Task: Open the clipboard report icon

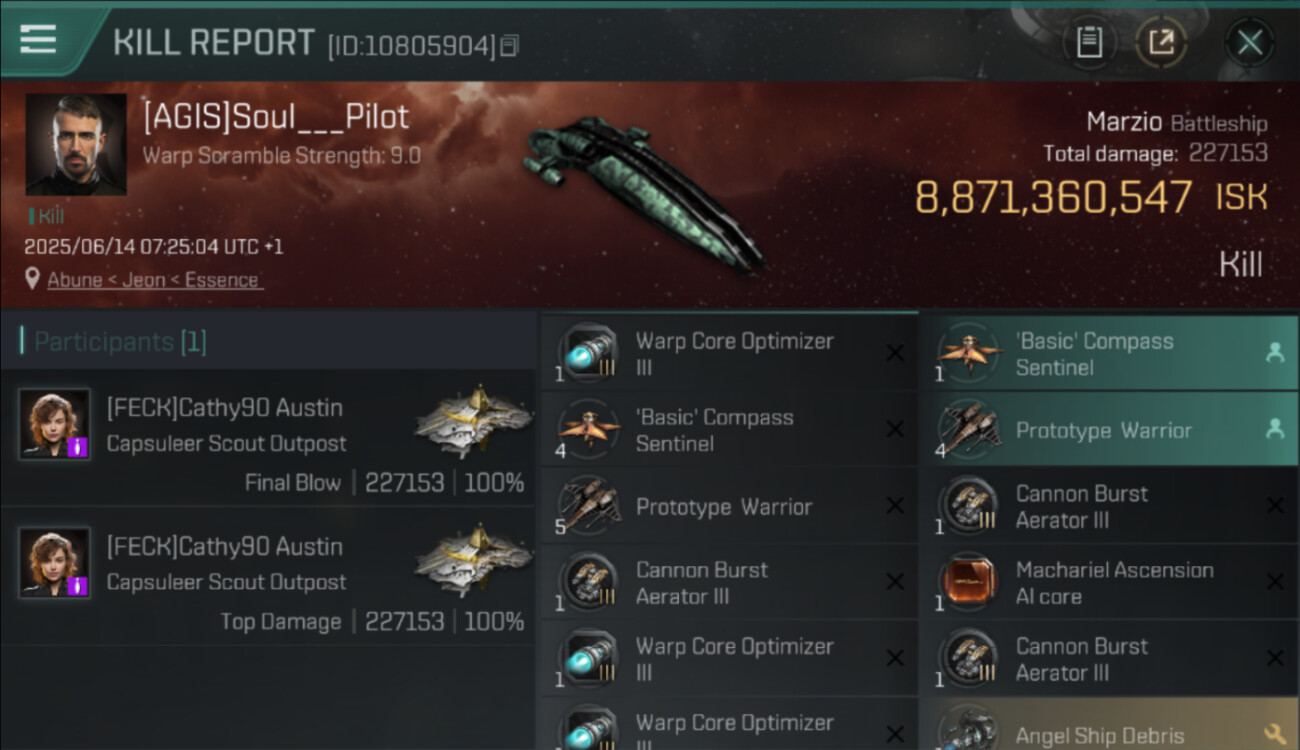Action: pos(1089,42)
